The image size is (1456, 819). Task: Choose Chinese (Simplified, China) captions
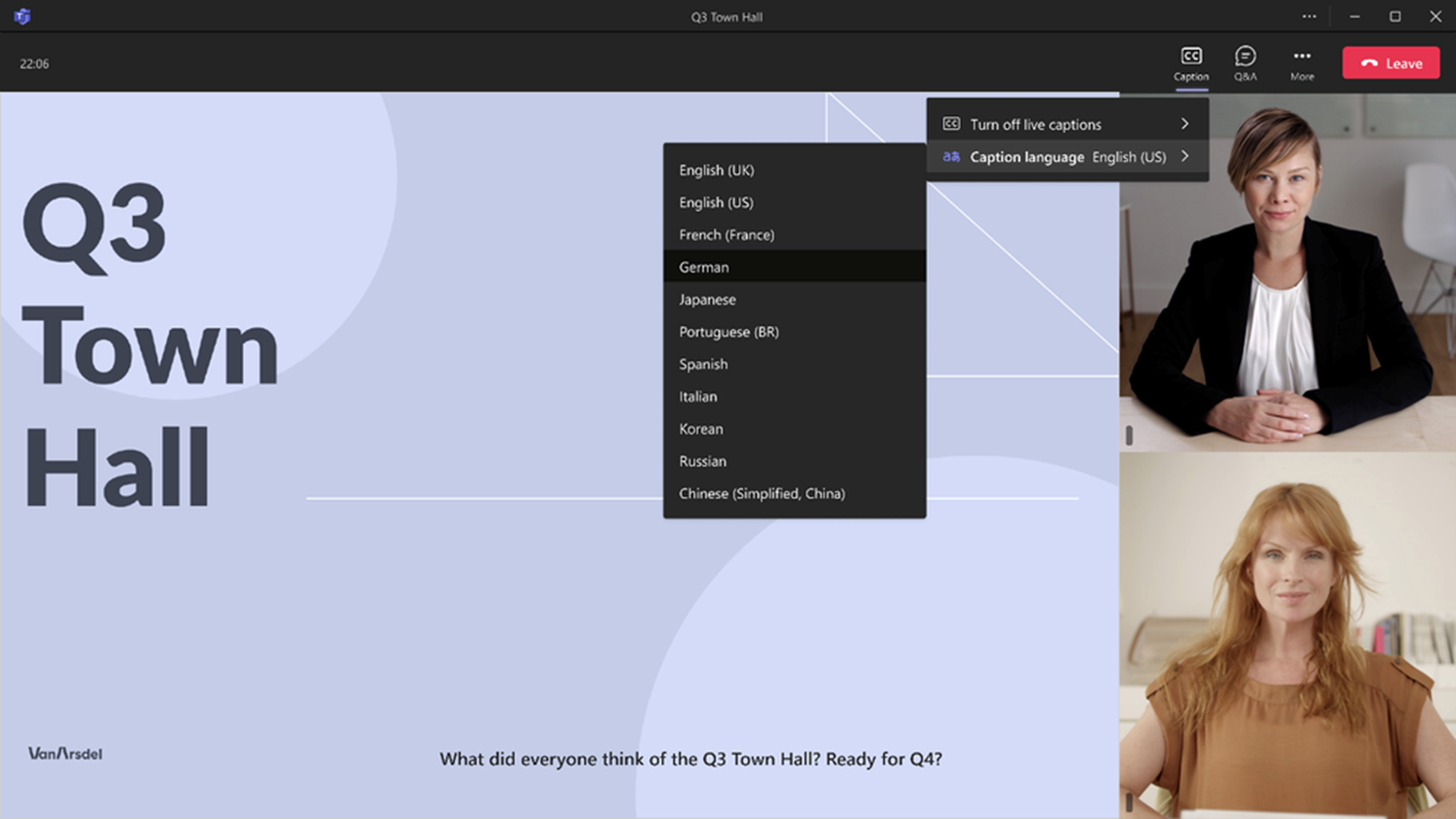(794, 493)
